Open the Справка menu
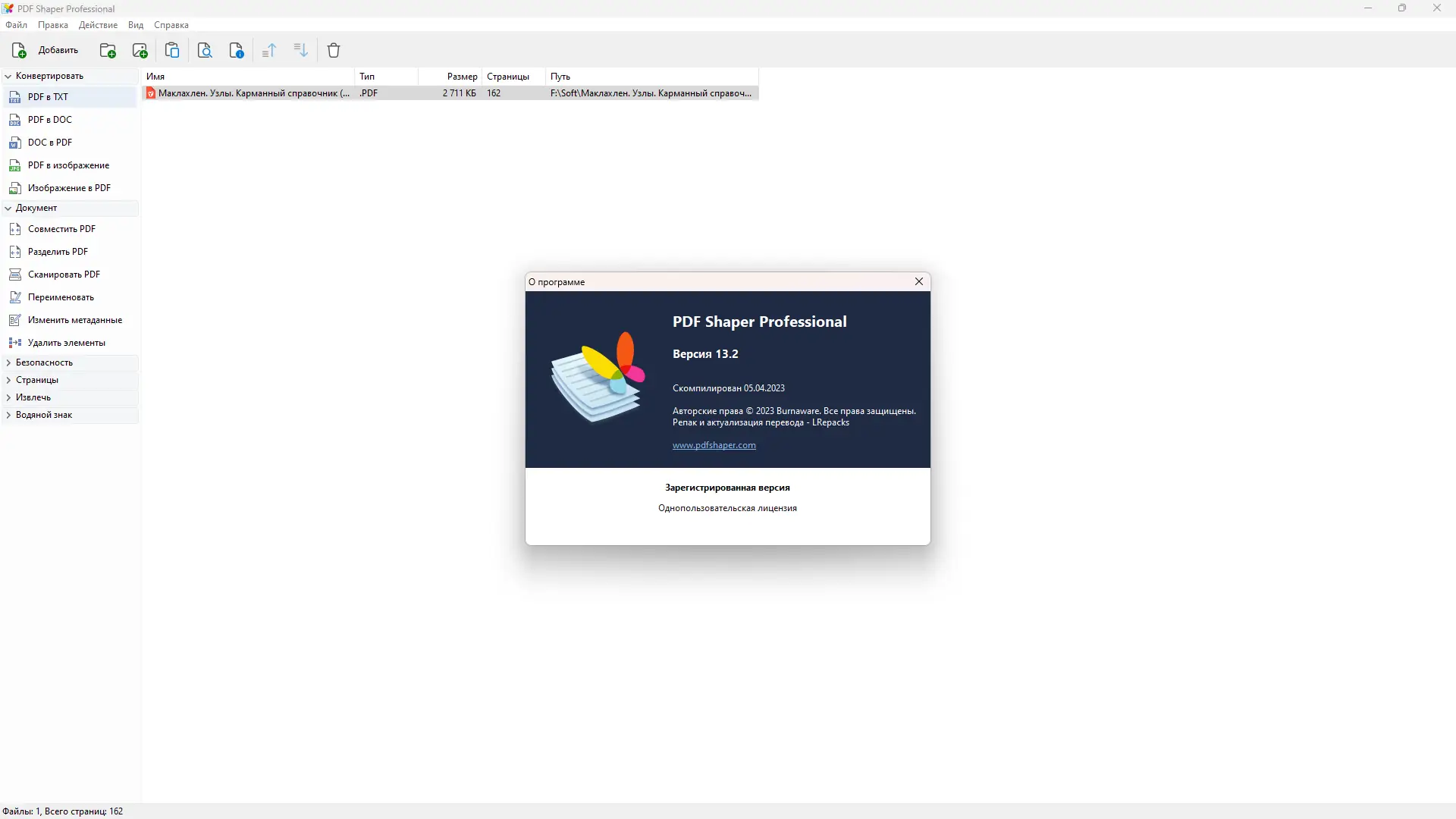The image size is (1456, 819). tap(171, 25)
